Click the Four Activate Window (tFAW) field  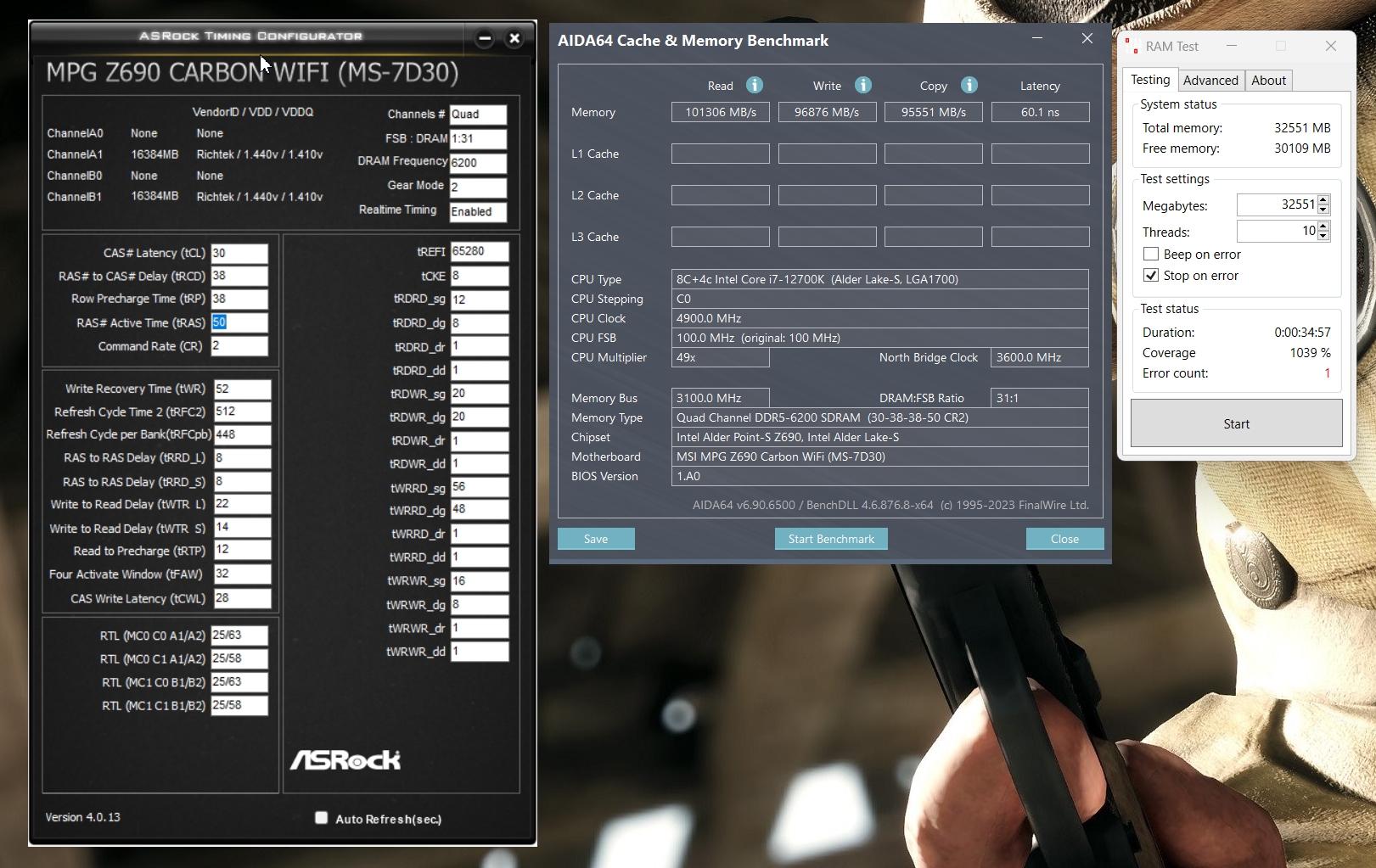[x=242, y=574]
